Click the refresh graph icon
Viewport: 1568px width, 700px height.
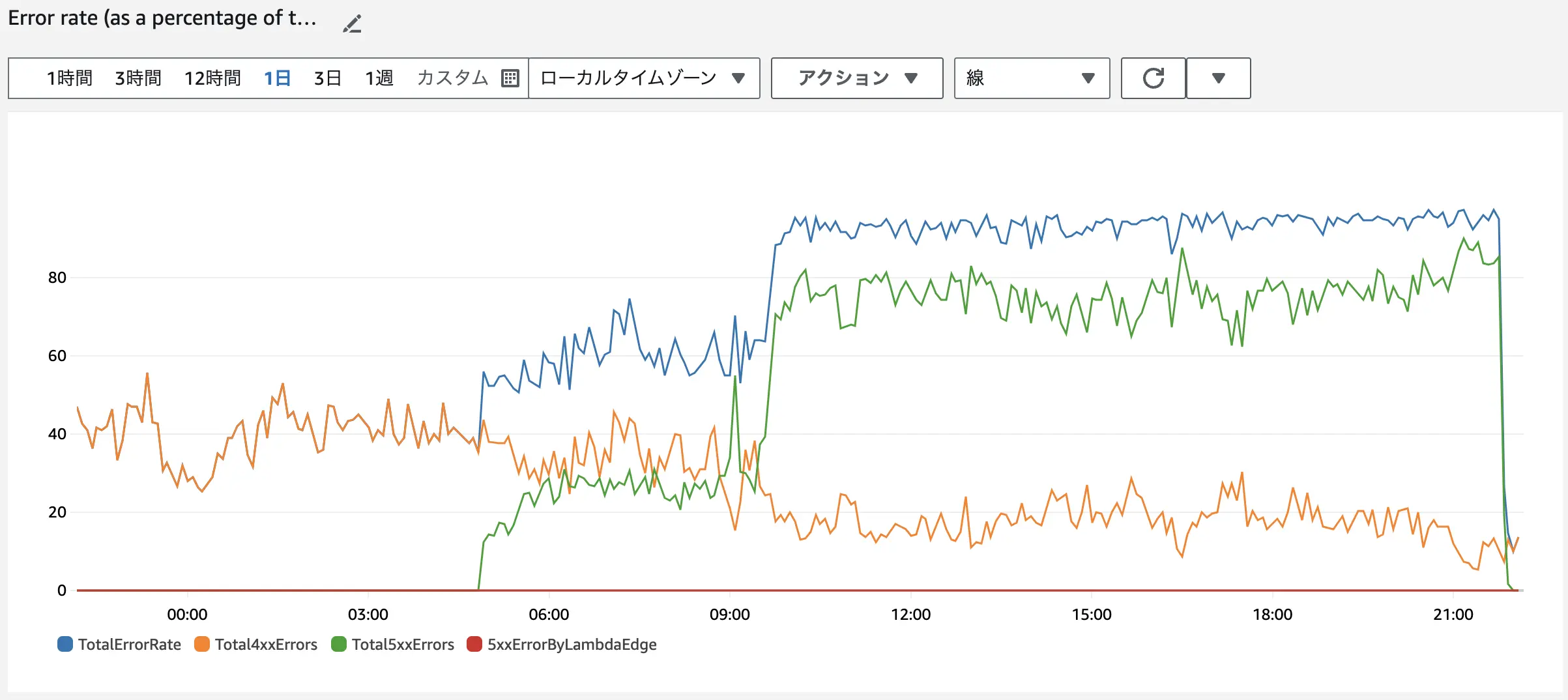pyautogui.click(x=1153, y=78)
